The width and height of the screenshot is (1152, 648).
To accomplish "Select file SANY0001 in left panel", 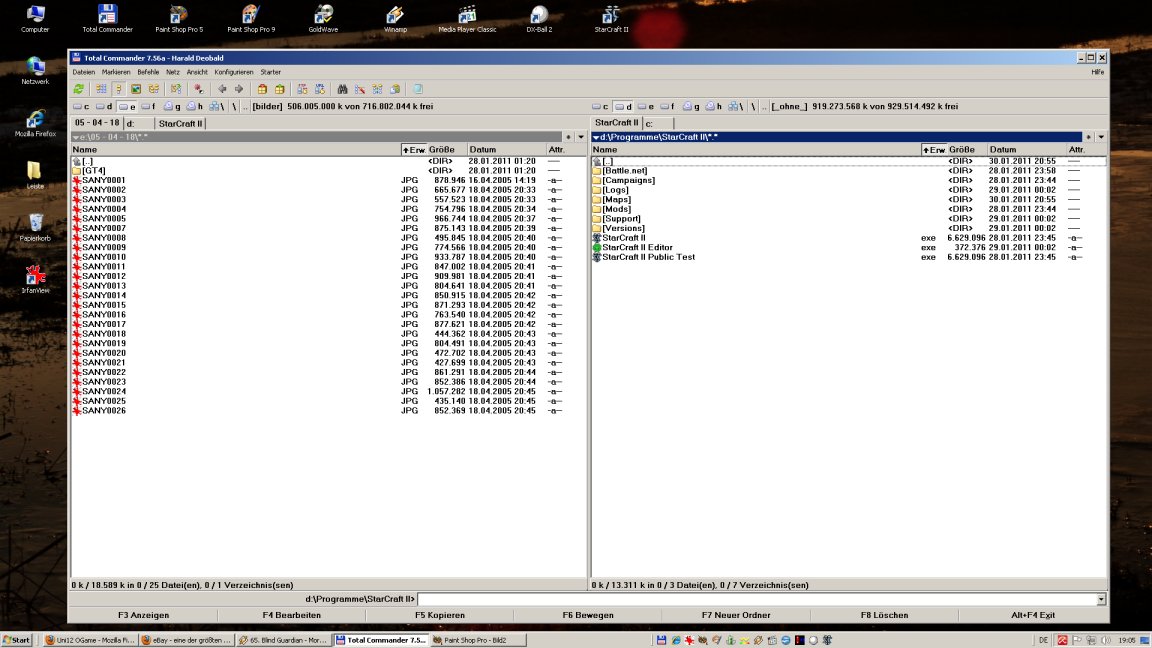I will coord(104,180).
